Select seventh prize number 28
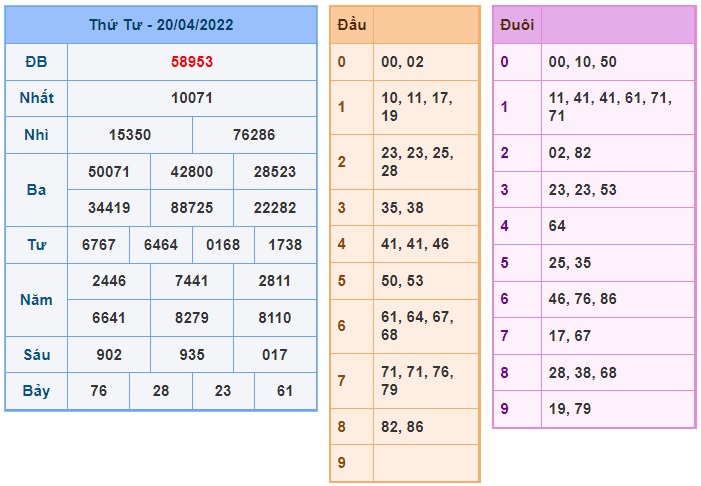This screenshot has width=701, height=486. 160,391
